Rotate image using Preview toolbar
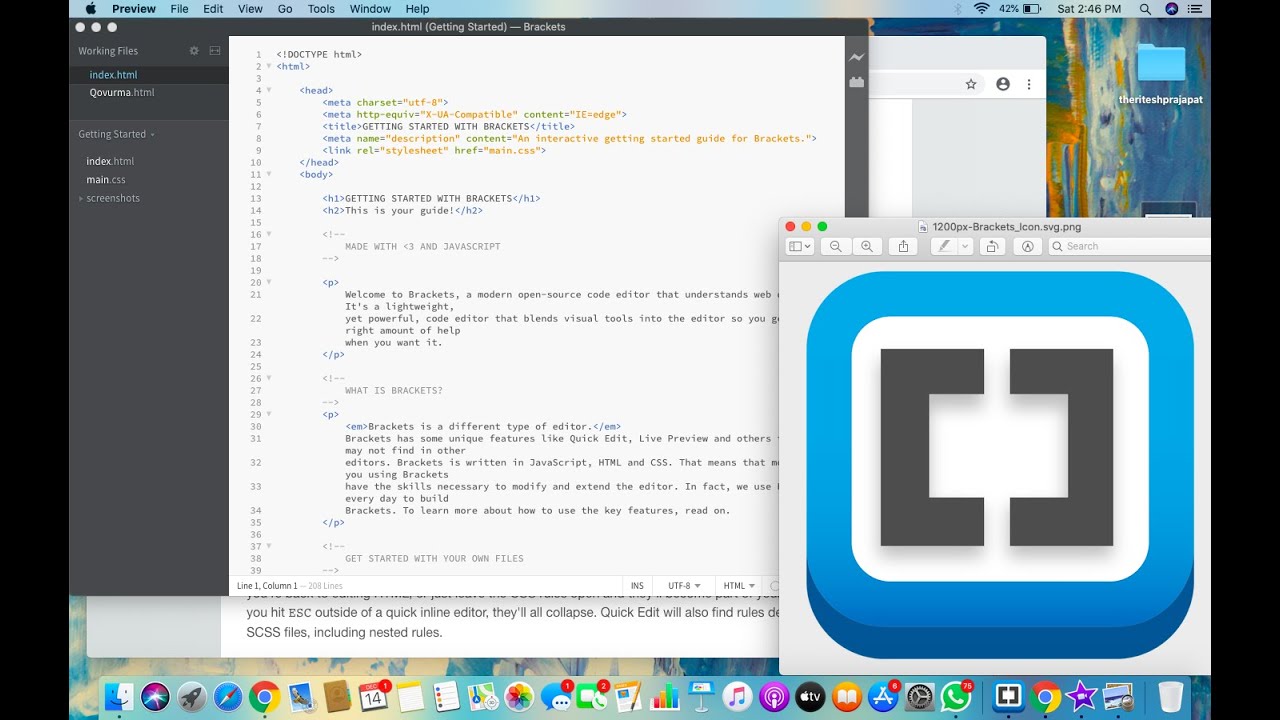The height and width of the screenshot is (720, 1280). 992,246
